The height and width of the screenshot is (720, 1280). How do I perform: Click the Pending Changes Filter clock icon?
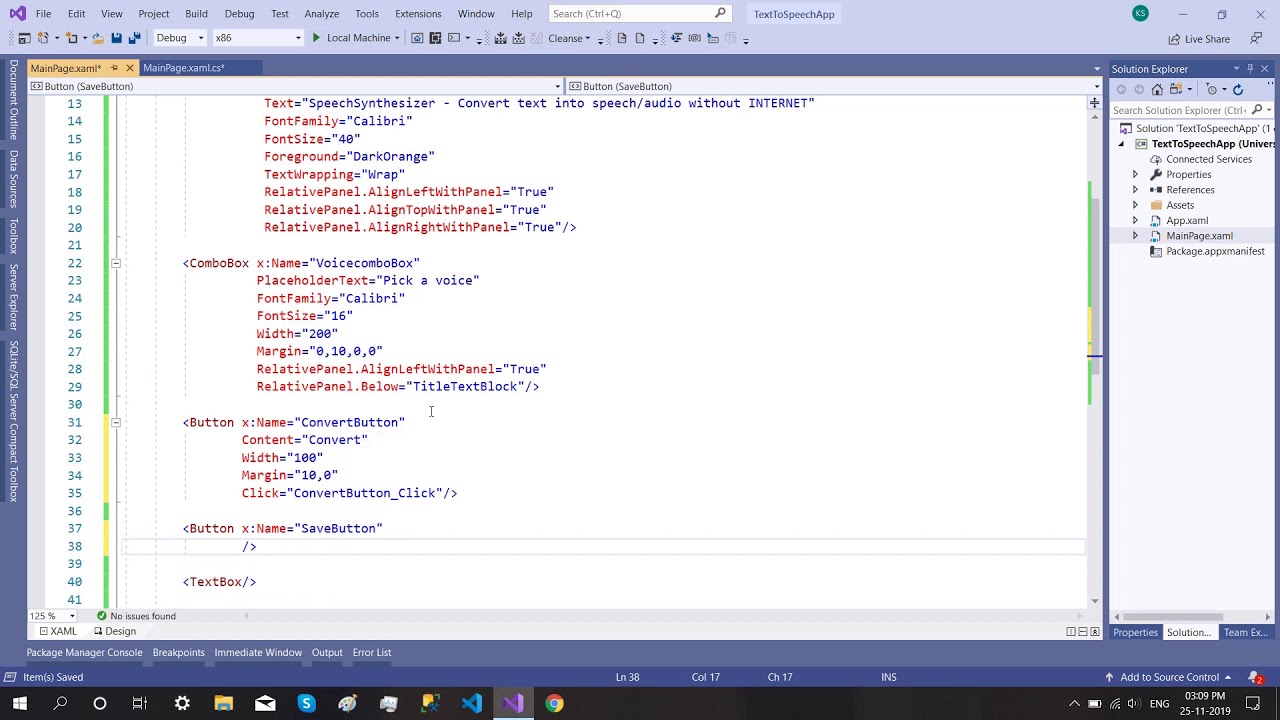(1212, 90)
